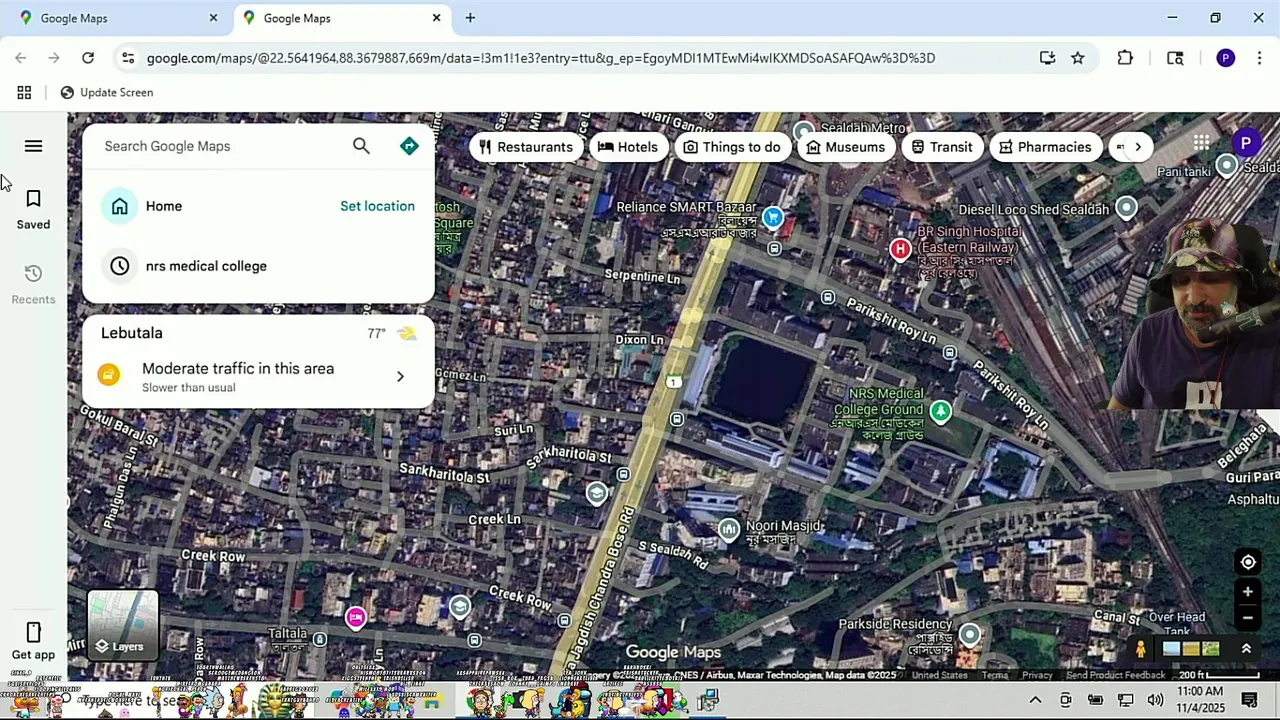Open the Terms link in map footer

coord(994,675)
